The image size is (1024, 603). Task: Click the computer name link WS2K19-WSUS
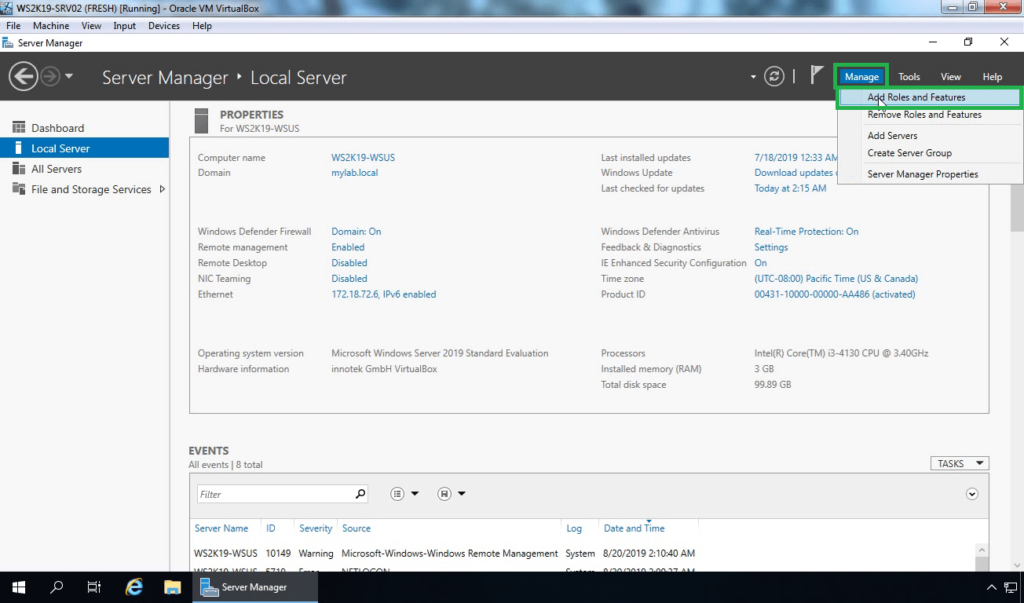[363, 157]
